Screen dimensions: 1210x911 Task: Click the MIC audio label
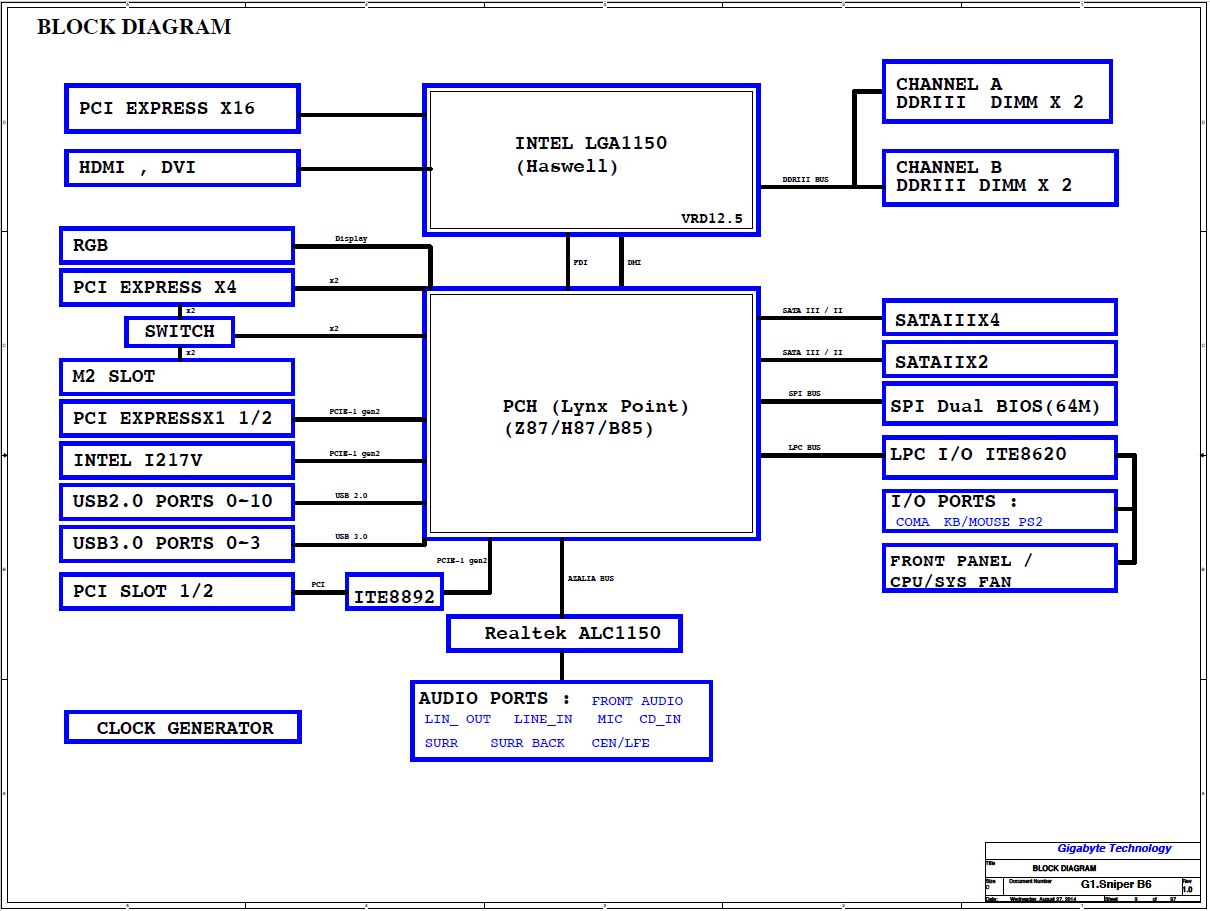coord(610,719)
